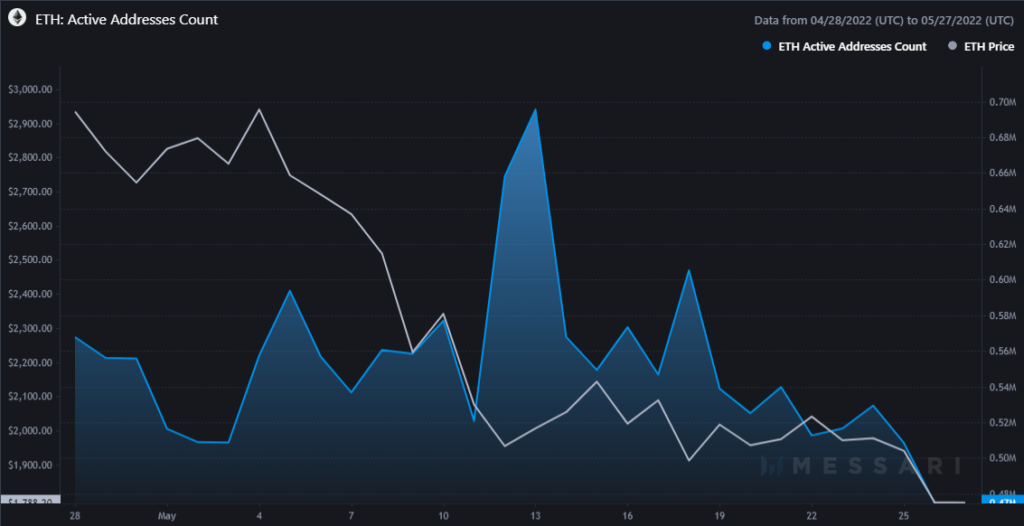
Task: Toggle the ETH Price series label
Action: [988, 46]
